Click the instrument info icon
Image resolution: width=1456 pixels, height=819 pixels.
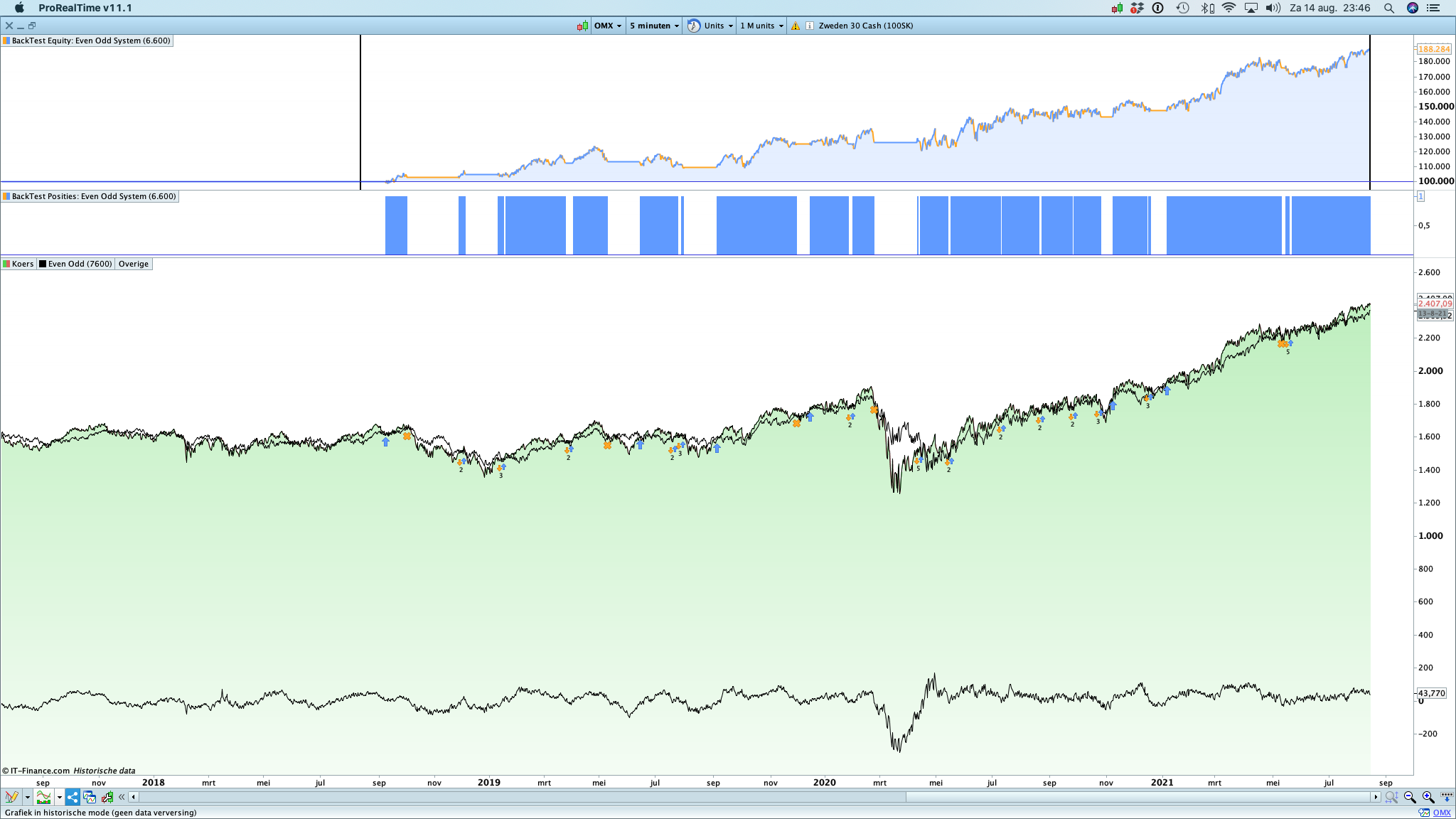[810, 26]
